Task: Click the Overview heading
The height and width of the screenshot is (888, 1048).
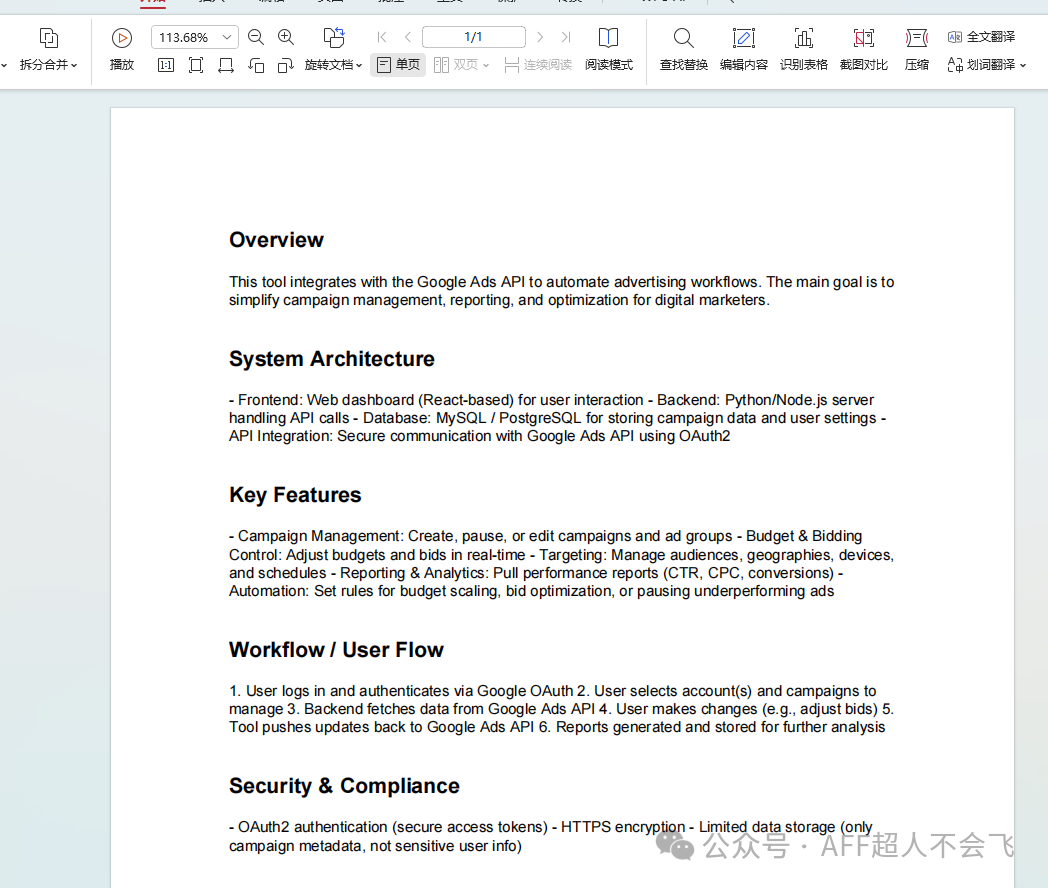Action: point(276,240)
